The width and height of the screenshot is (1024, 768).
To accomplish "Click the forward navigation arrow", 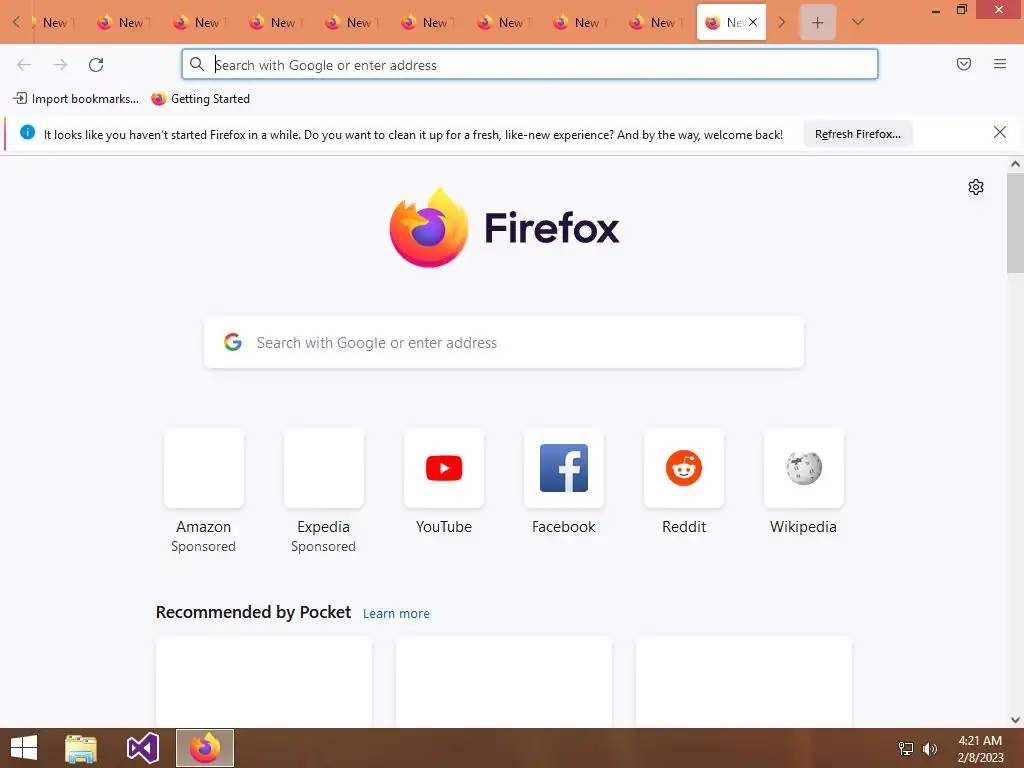I will (60, 65).
